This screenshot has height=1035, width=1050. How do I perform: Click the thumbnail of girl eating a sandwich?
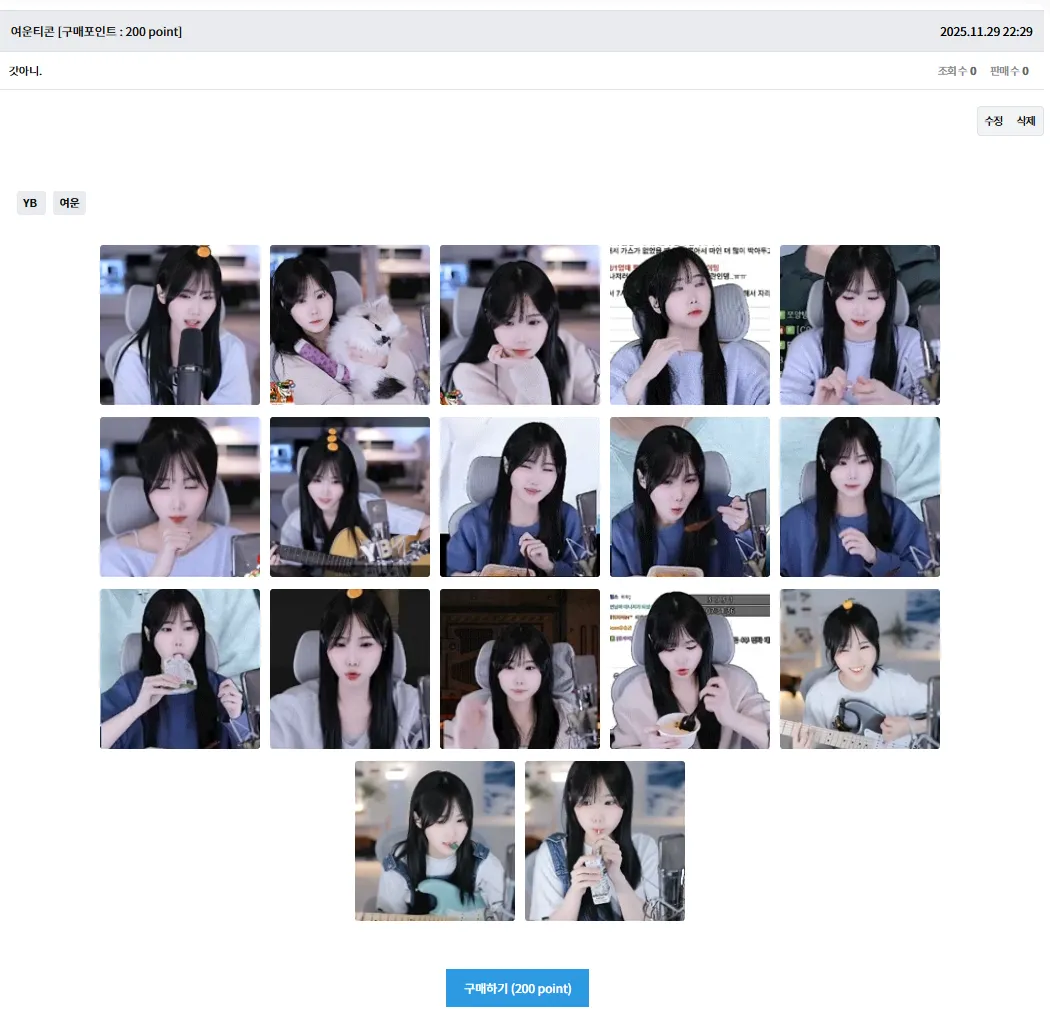pos(180,668)
